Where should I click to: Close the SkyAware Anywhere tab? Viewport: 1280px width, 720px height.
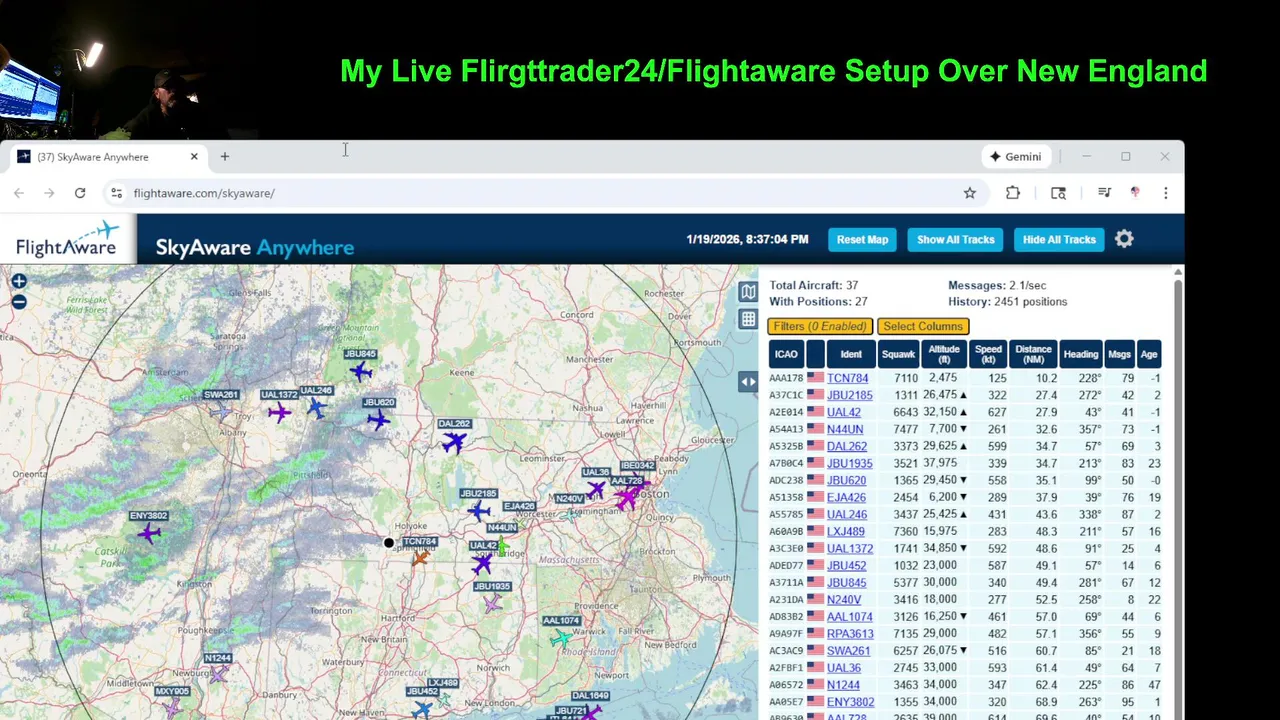[x=194, y=157]
